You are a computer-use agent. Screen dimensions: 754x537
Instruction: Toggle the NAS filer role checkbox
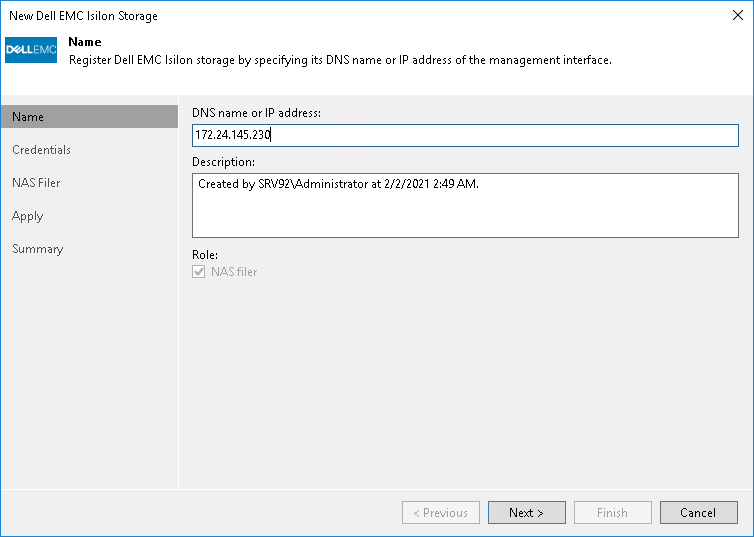click(x=200, y=272)
